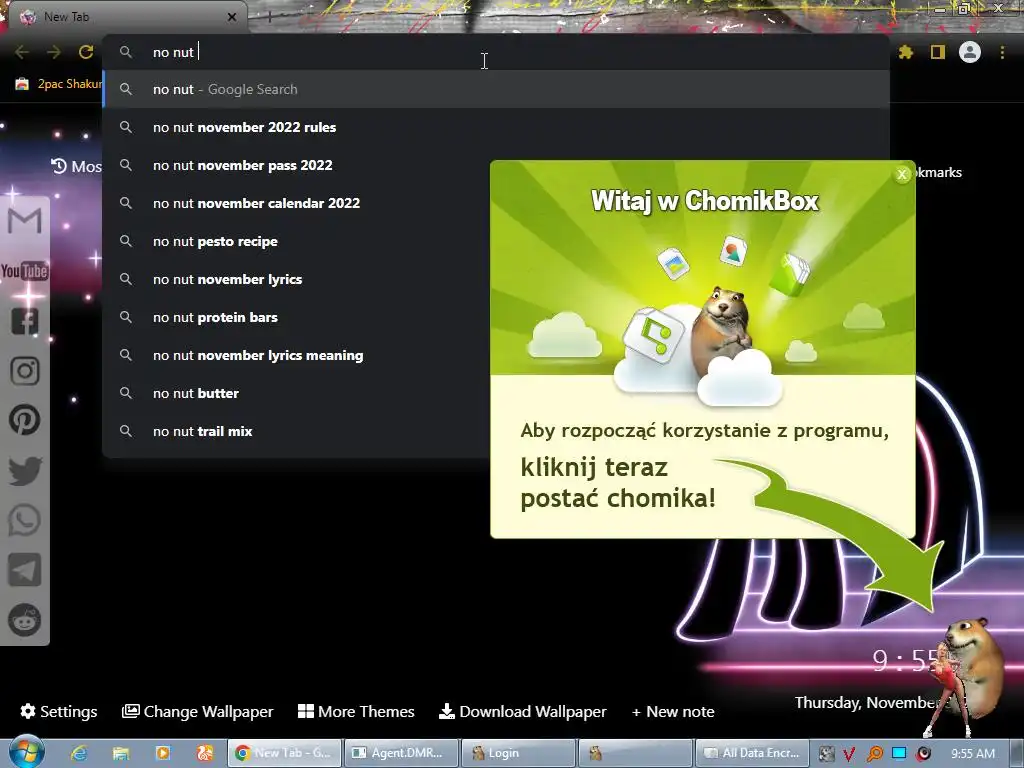Open the Extensions puzzle icon
Screen dimensions: 1024x768
(905, 52)
